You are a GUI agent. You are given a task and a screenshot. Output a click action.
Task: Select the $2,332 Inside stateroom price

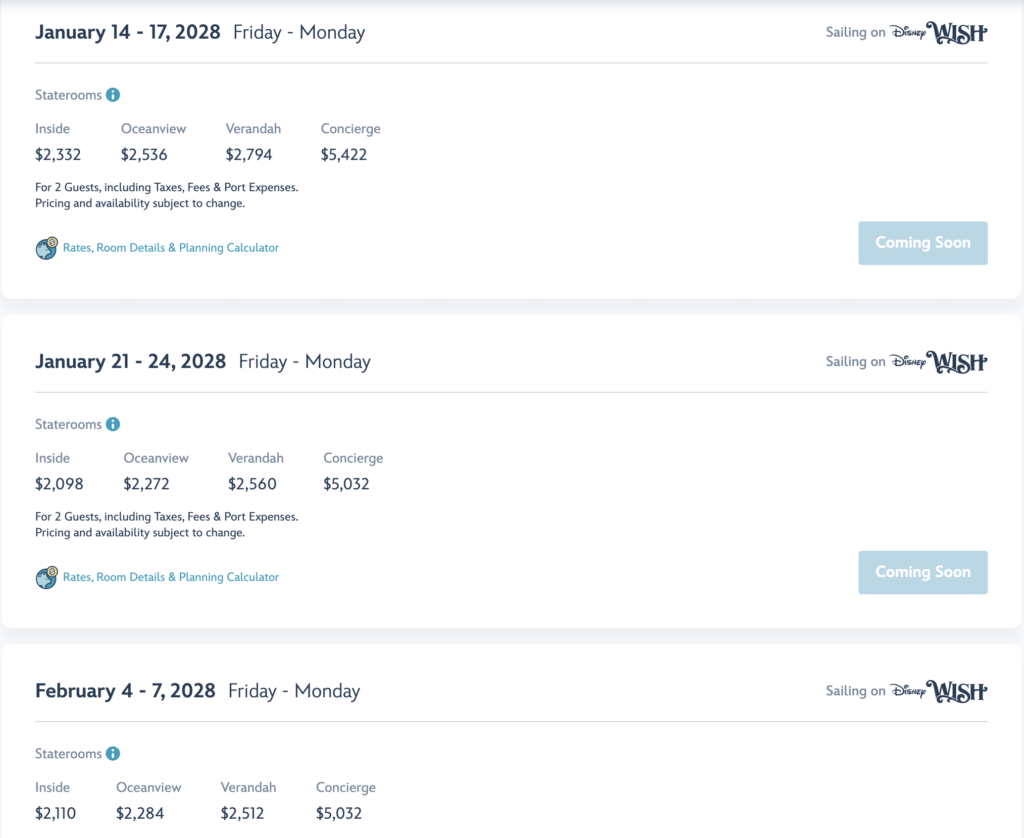(58, 155)
